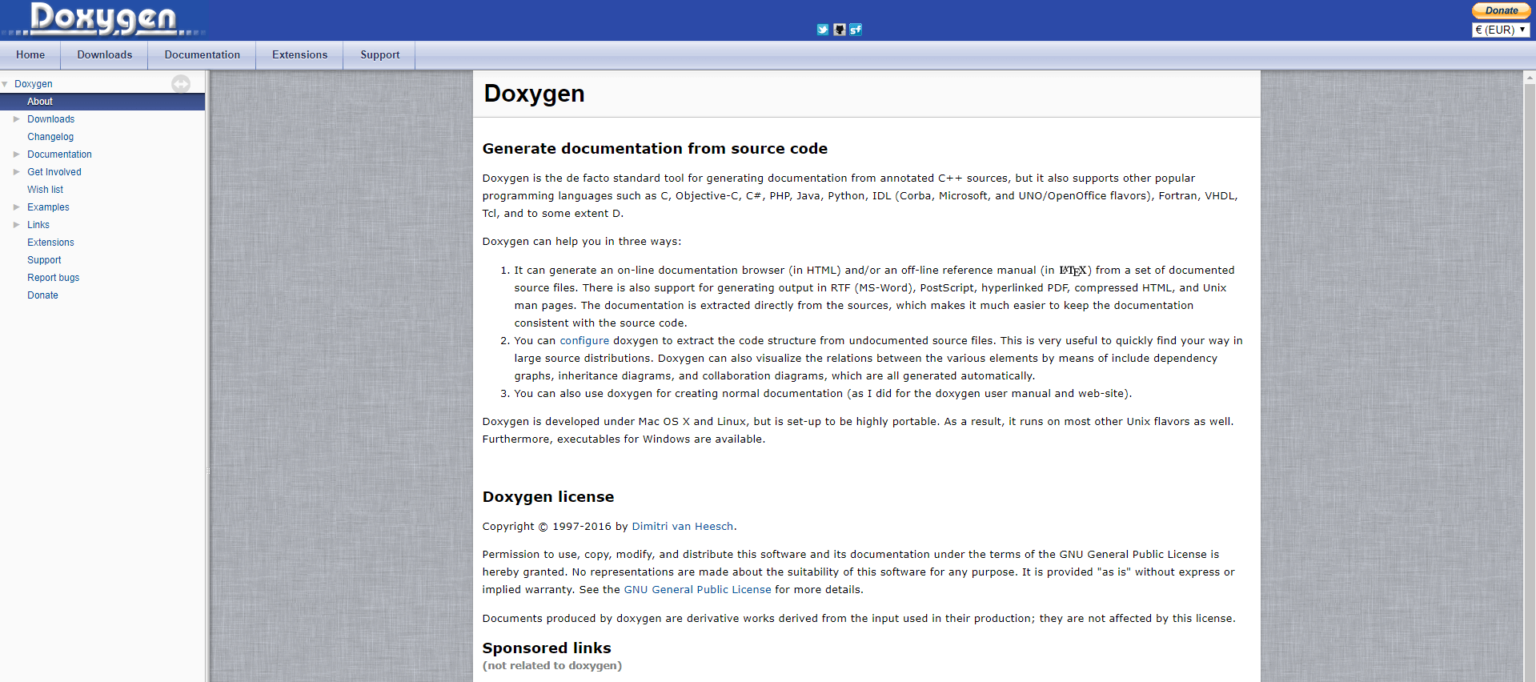
Task: Click the sync arrows icon in the sidebar
Action: (181, 84)
